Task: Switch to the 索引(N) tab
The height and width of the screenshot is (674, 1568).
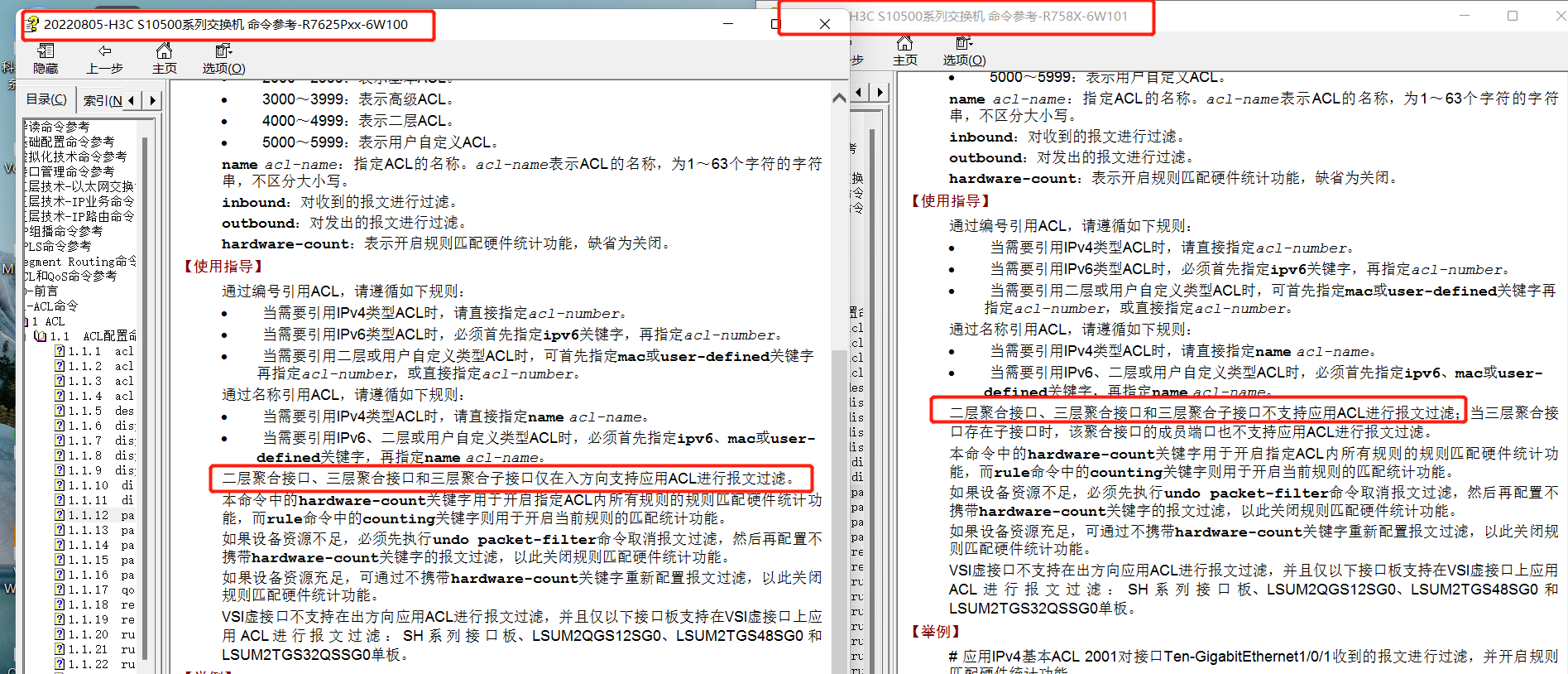Action: click(x=102, y=100)
